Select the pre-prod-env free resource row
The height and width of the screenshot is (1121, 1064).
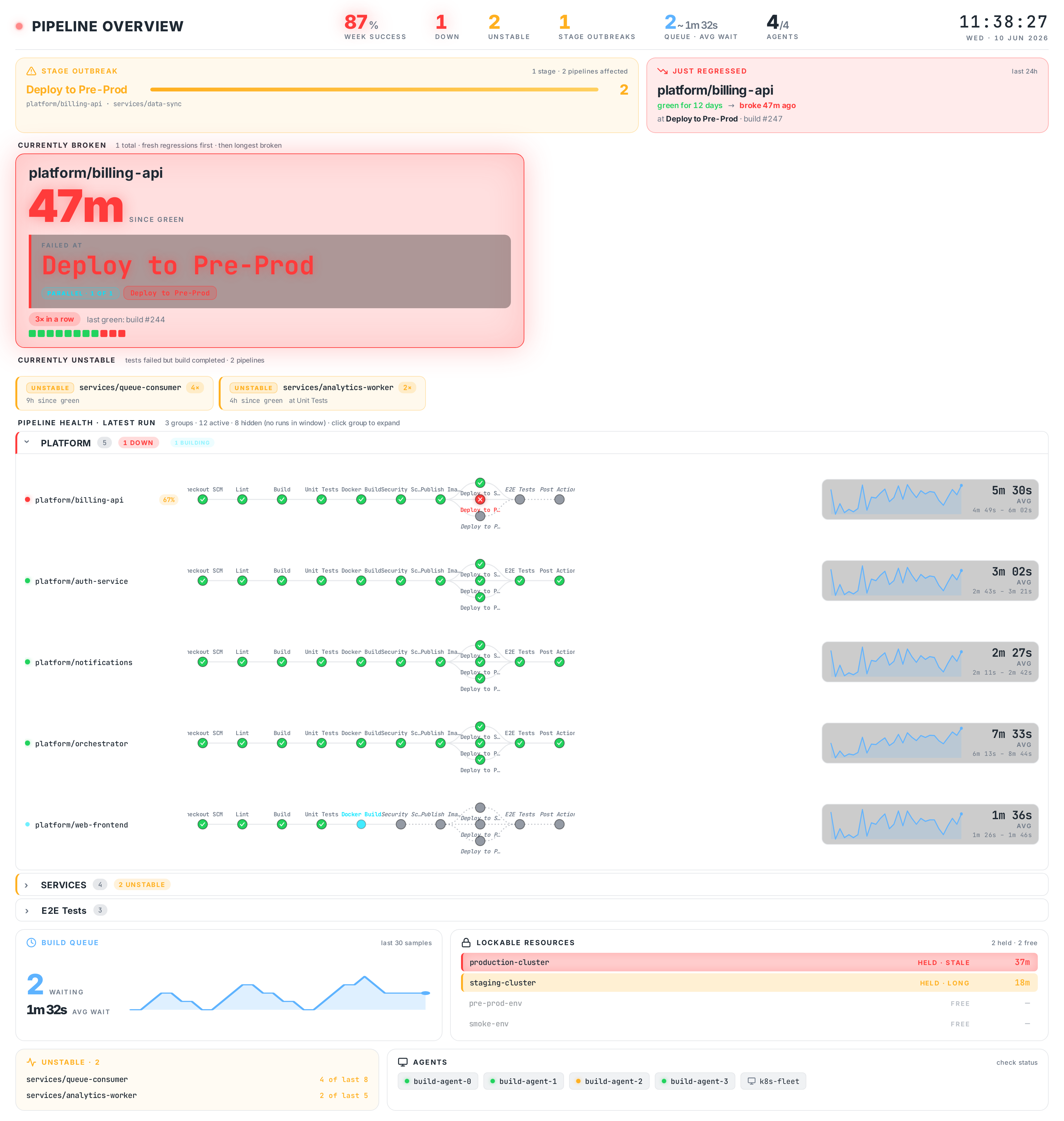click(749, 1003)
